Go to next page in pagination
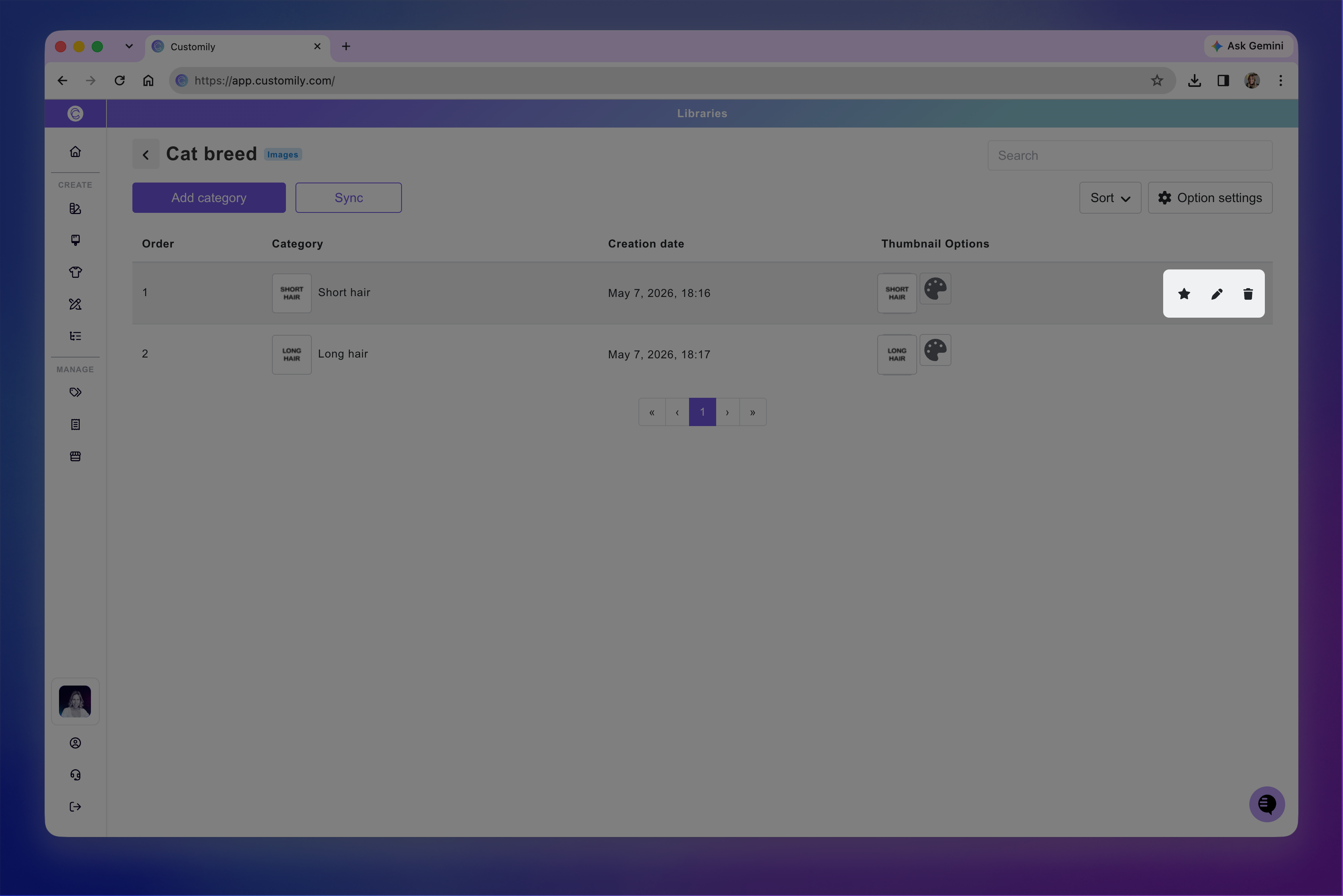Image resolution: width=1343 pixels, height=896 pixels. (727, 412)
